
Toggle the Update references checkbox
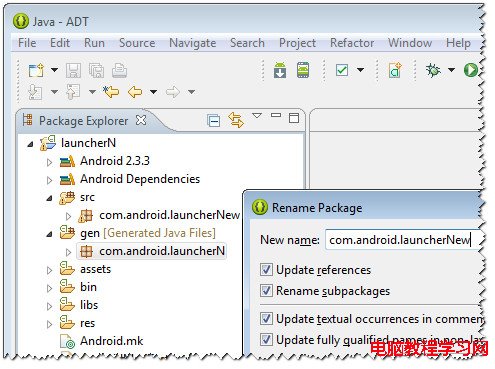(x=266, y=269)
